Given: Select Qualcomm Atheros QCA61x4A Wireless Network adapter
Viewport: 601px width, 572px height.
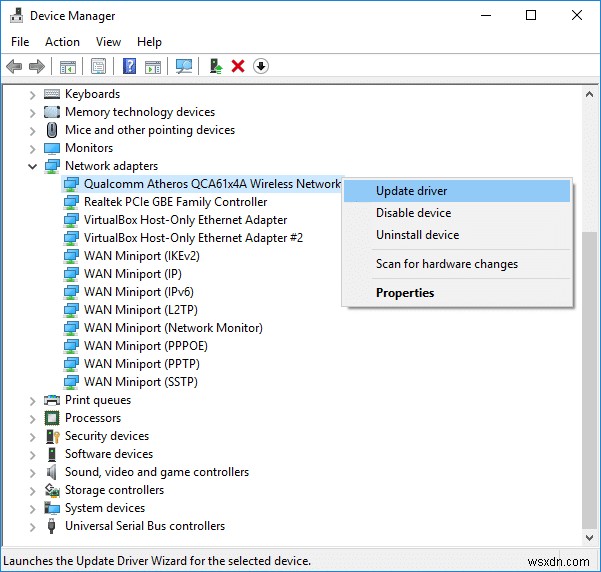Looking at the screenshot, I should [202, 184].
